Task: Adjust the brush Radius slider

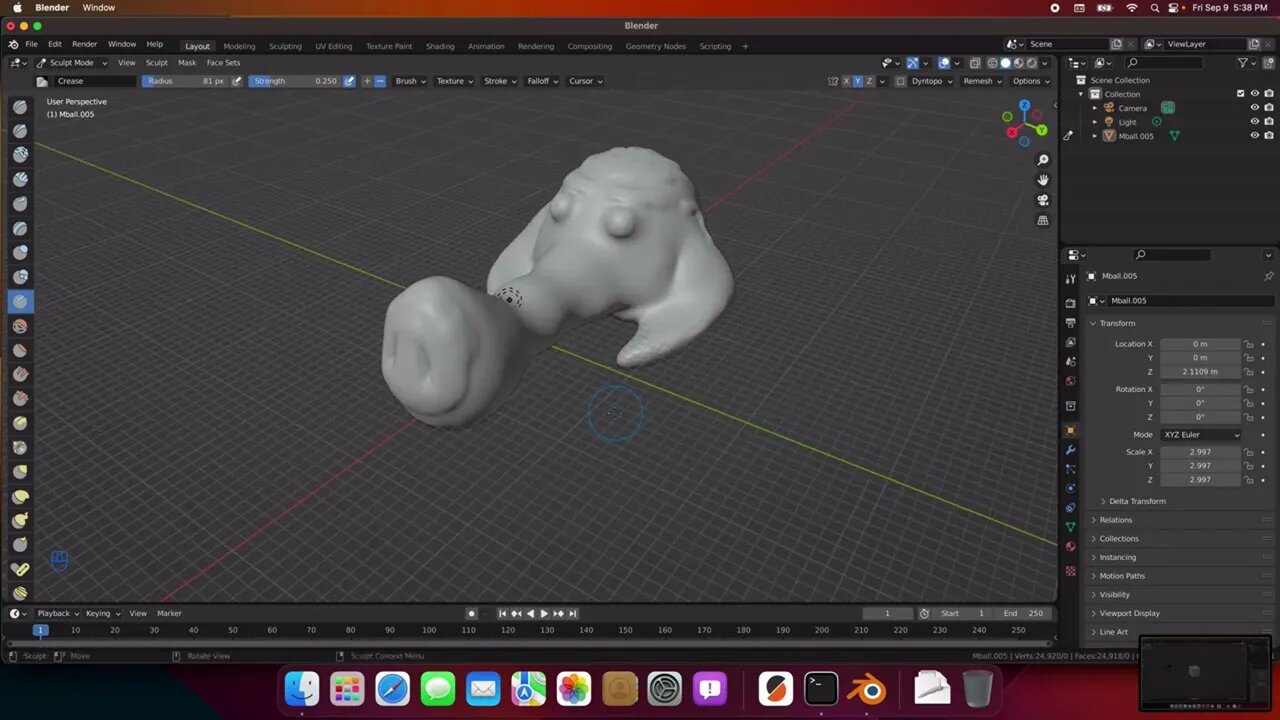Action: 186,81
